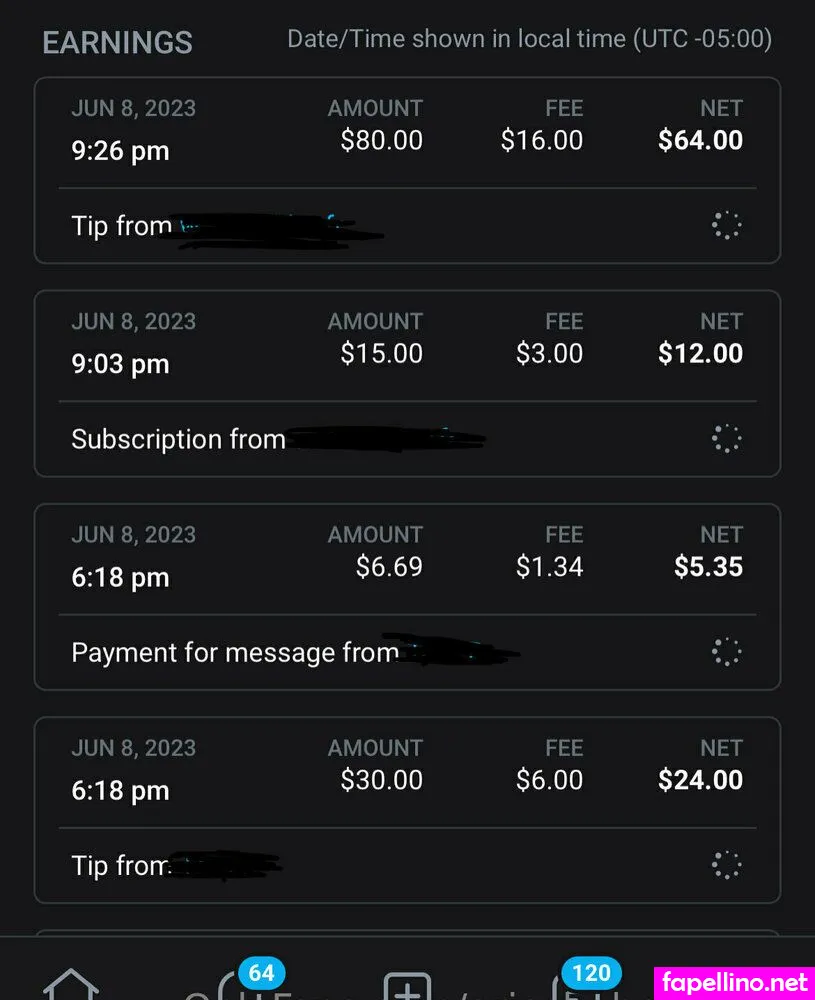Image resolution: width=815 pixels, height=1000 pixels.
Task: Tap status spinner on $30.00 tip entry
Action: click(727, 865)
